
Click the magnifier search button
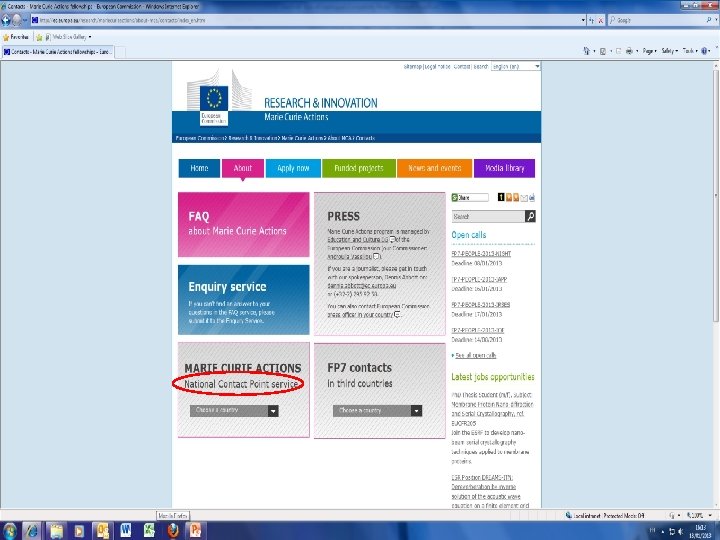(530, 216)
